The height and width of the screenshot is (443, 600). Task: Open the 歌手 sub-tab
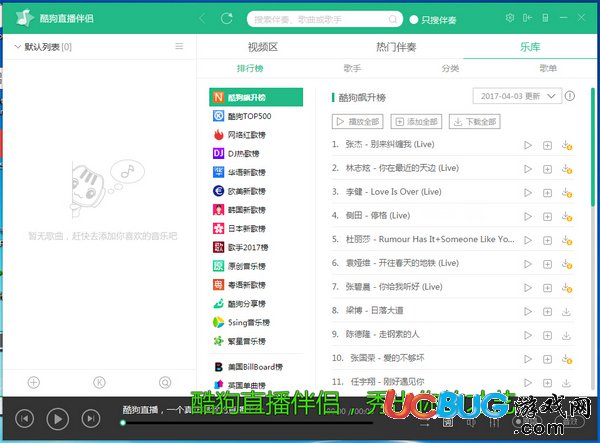[352, 68]
